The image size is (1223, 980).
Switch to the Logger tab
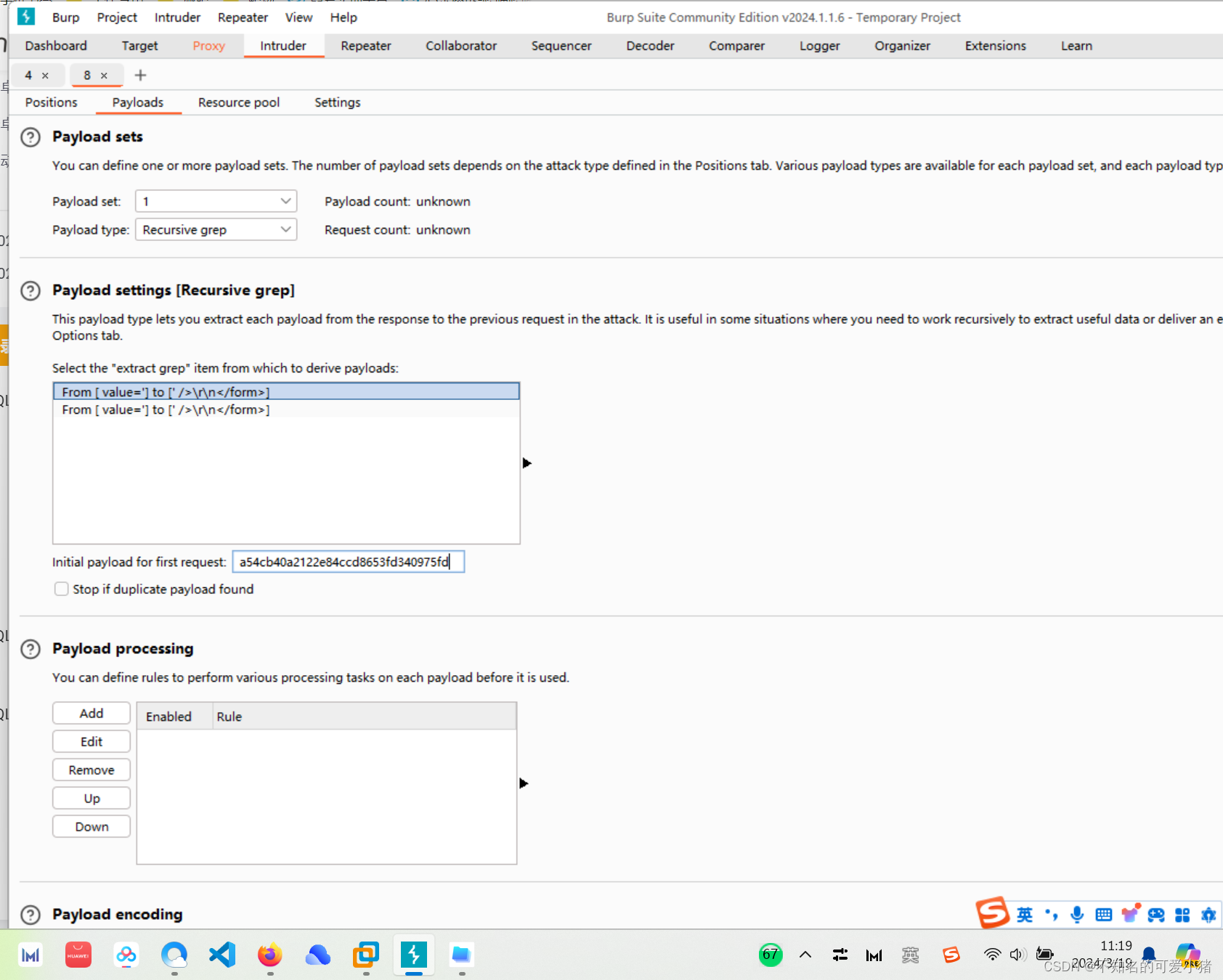819,46
